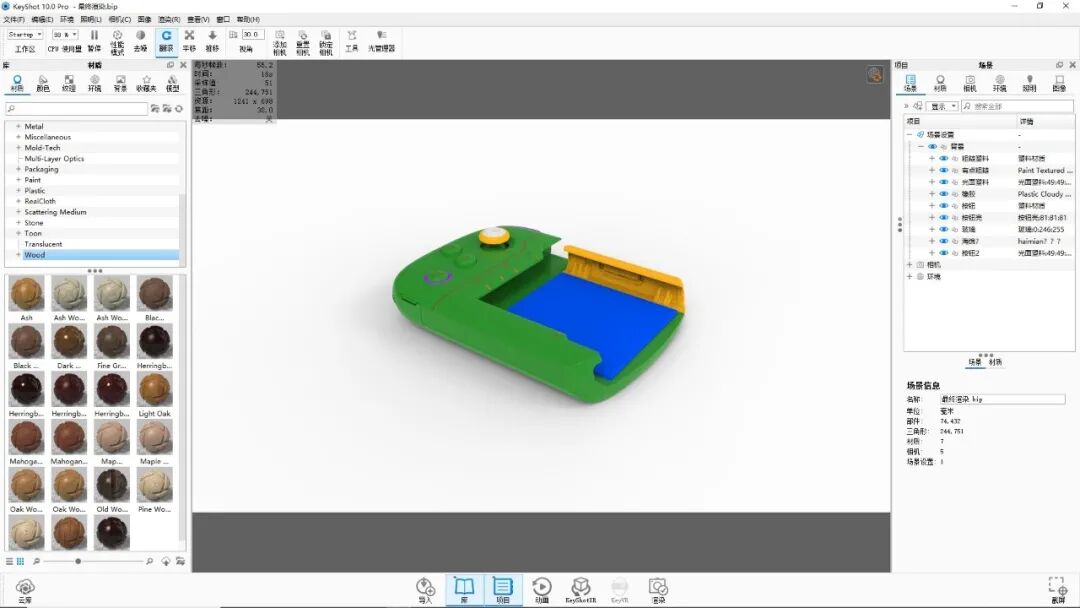This screenshot has width=1080, height=608.
Task: Open the Render dialog from bottom toolbar
Action: tap(658, 586)
